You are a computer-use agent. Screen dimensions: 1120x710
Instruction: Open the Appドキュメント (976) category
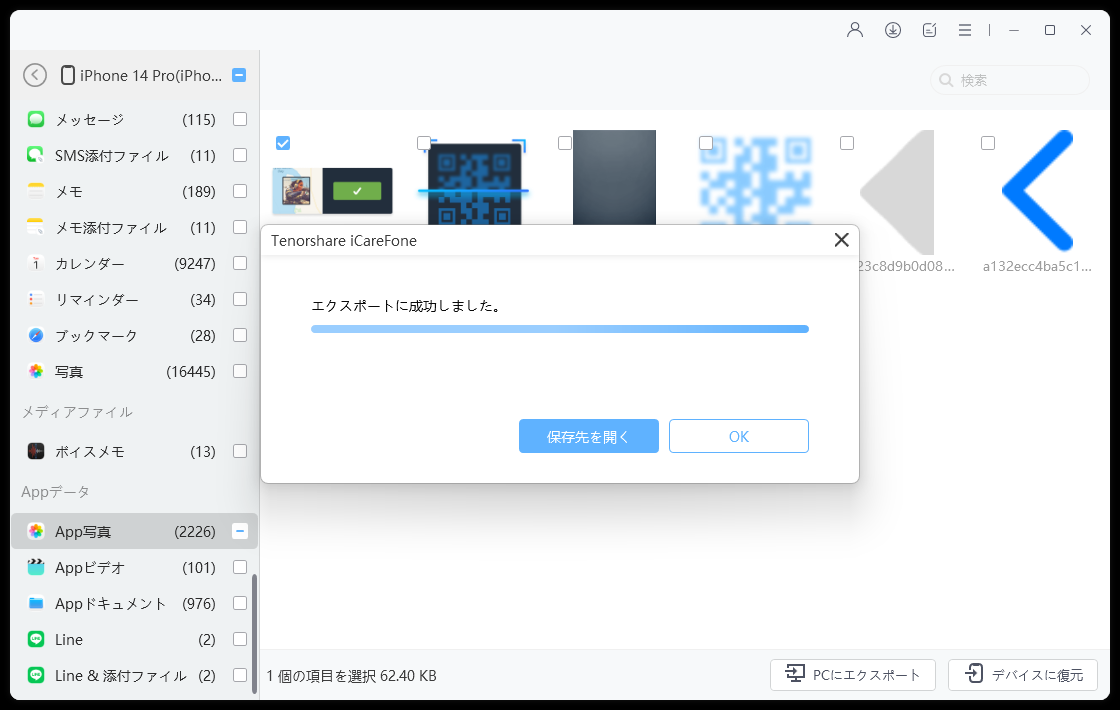point(134,604)
